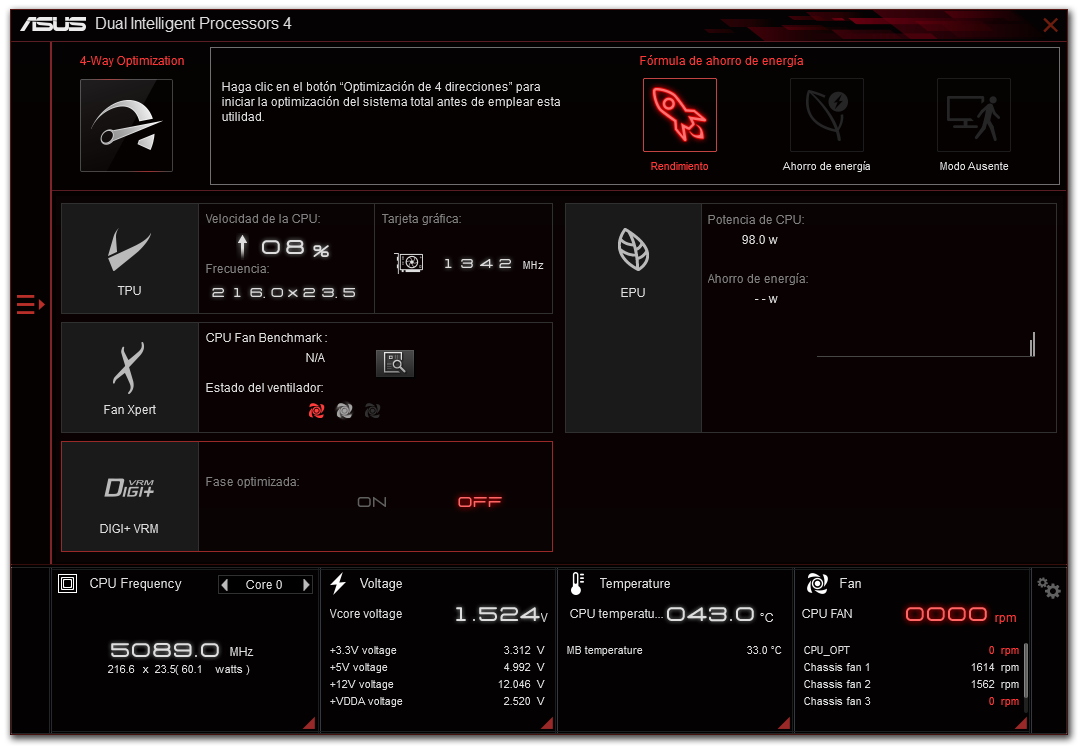The width and height of the screenshot is (1081, 747).
Task: Expand the Temperature panel corner arrow
Action: coord(785,722)
